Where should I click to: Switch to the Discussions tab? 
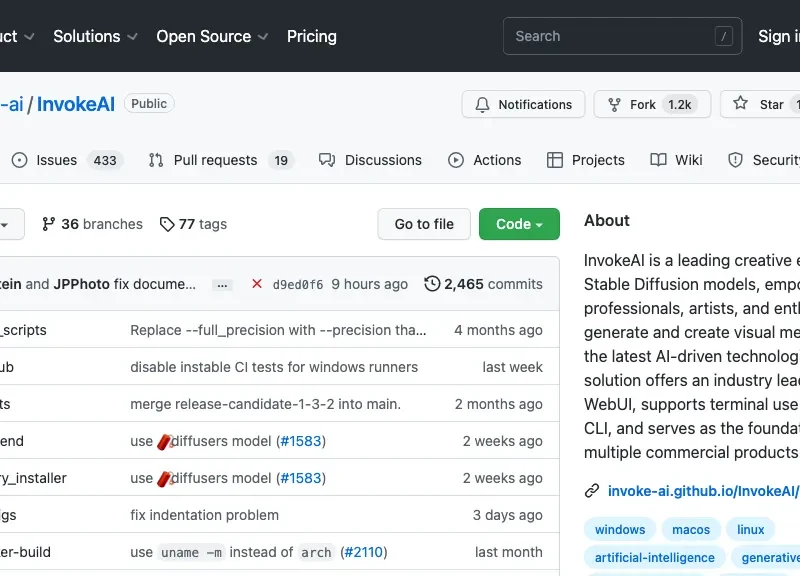tap(370, 160)
